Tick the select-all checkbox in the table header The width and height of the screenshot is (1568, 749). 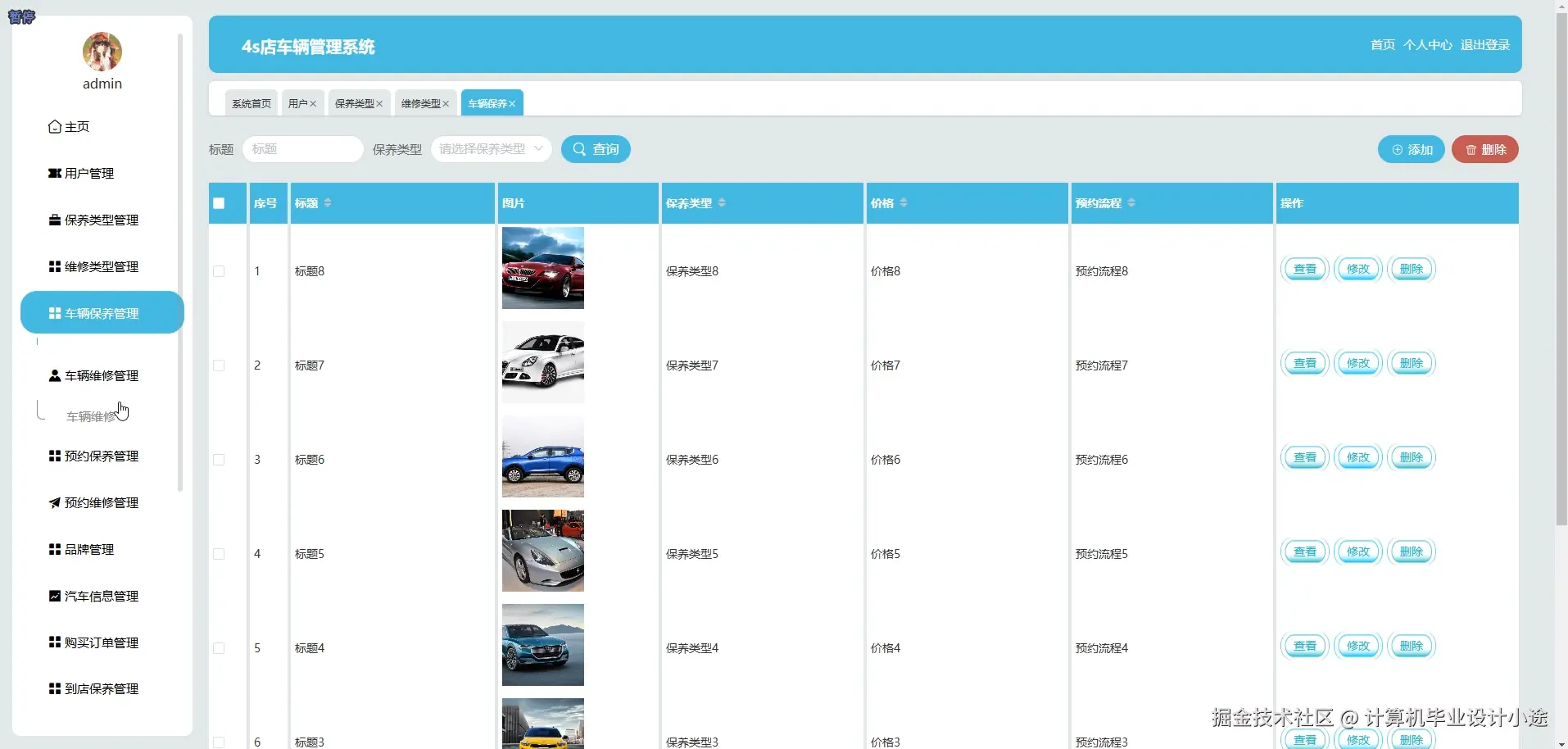[x=219, y=203]
